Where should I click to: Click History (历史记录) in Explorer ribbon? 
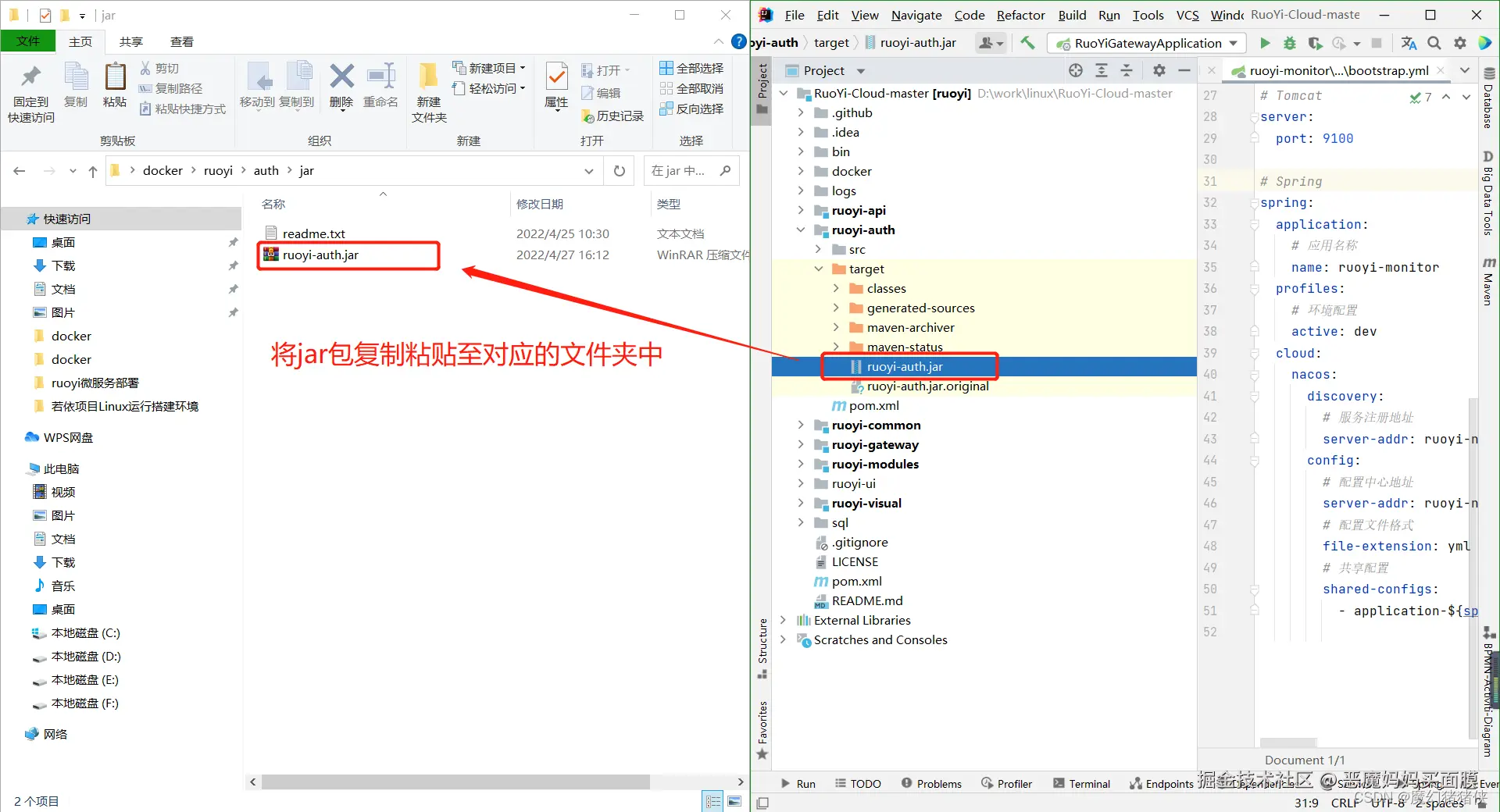[x=612, y=116]
